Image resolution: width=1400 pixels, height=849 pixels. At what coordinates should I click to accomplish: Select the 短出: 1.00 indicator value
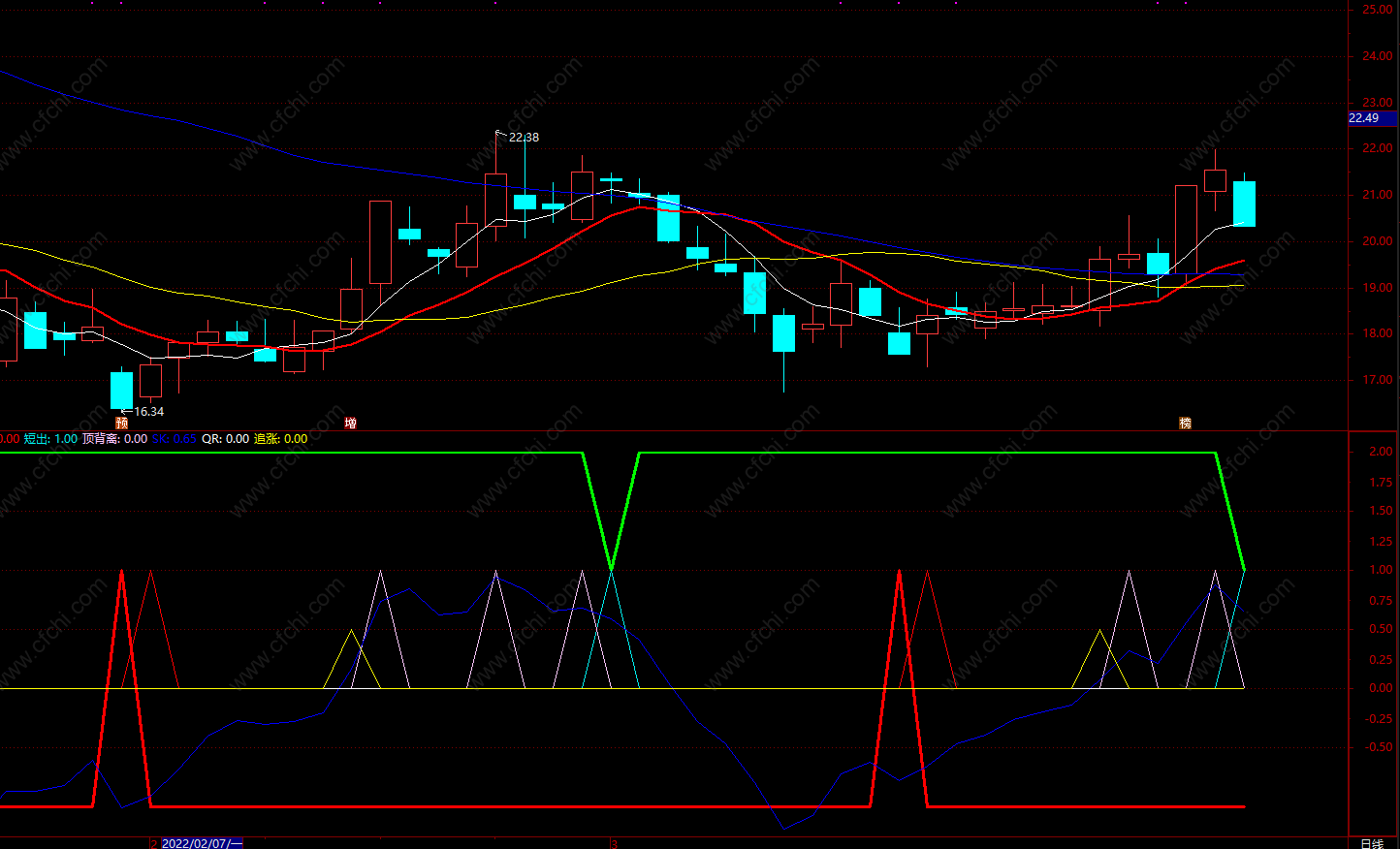(50, 439)
